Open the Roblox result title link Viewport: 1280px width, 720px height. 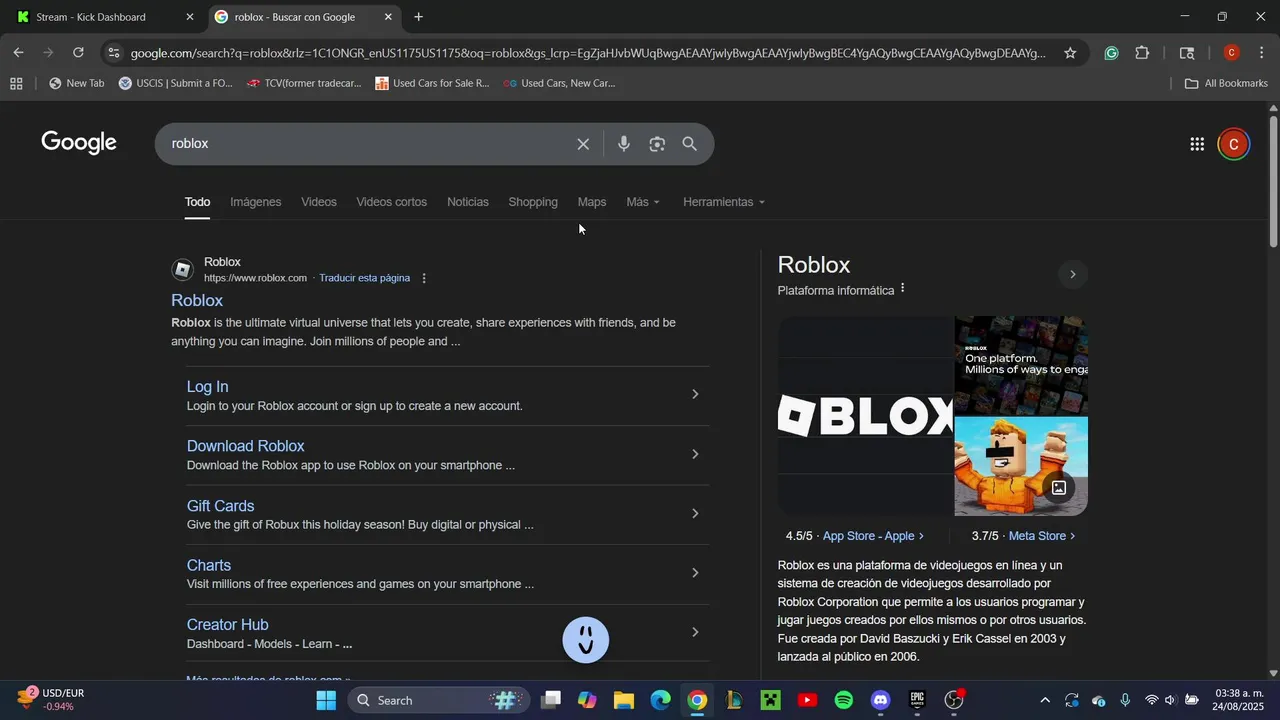(197, 300)
